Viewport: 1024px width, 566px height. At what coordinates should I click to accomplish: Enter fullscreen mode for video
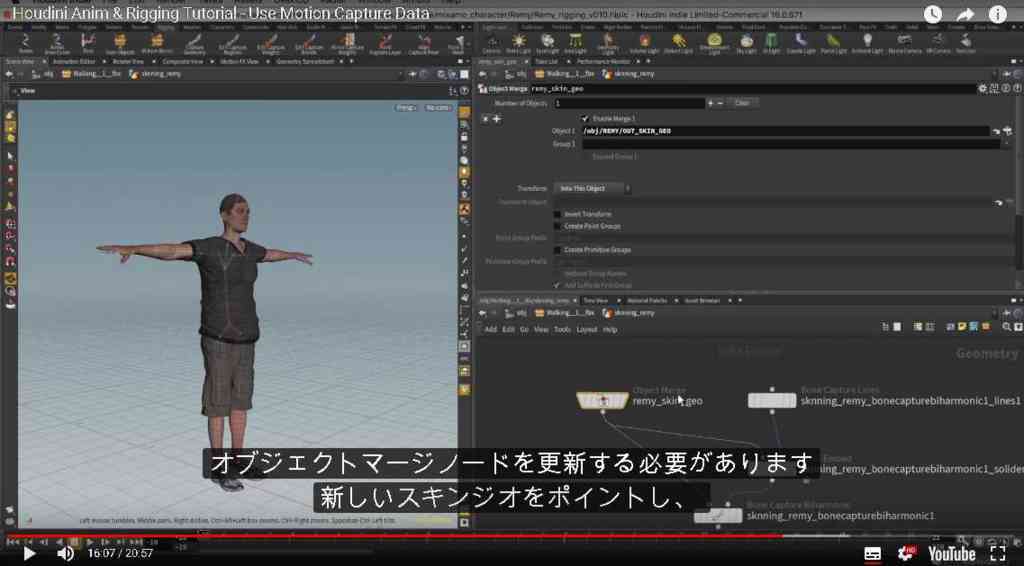pos(998,554)
